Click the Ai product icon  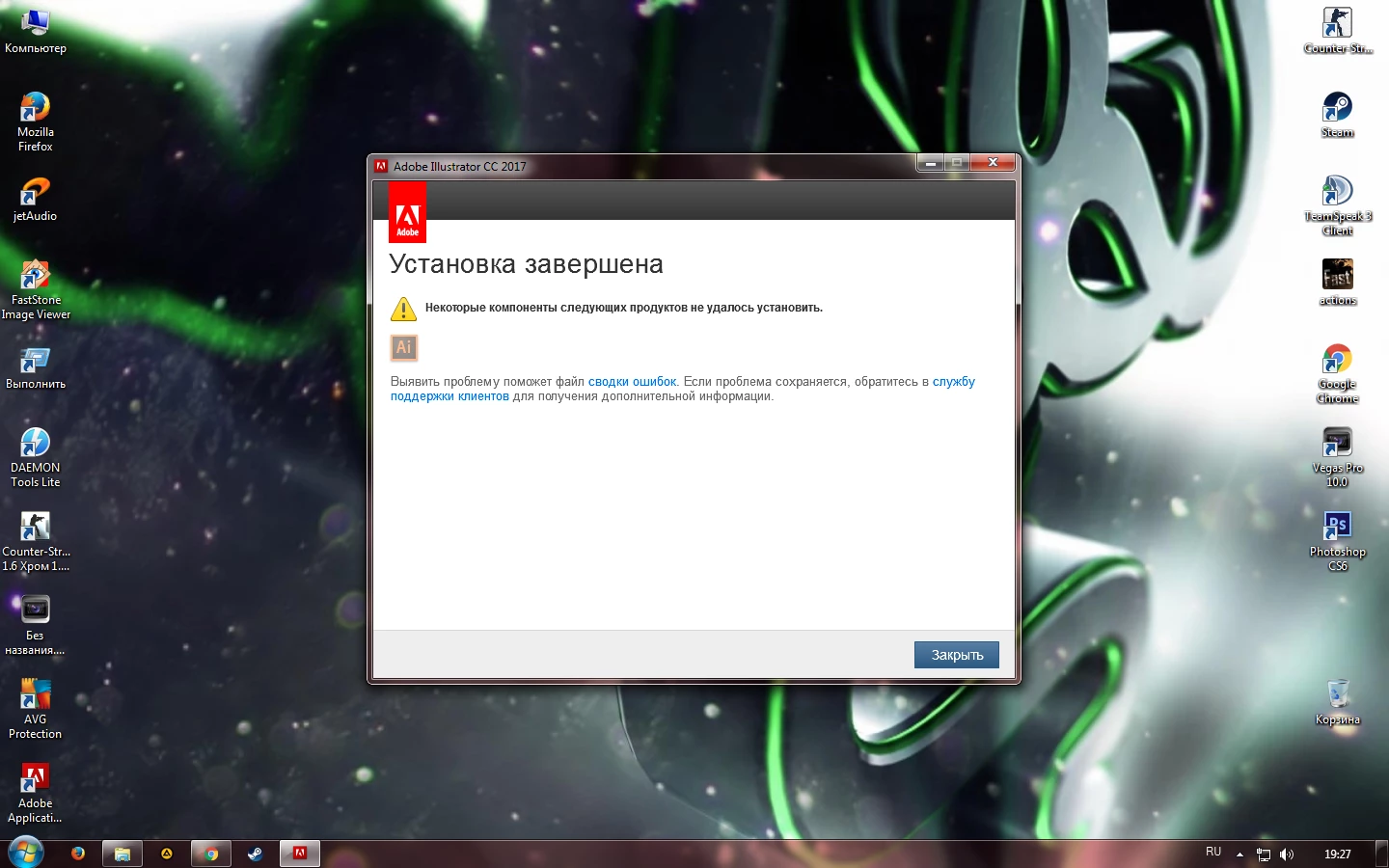tap(404, 347)
